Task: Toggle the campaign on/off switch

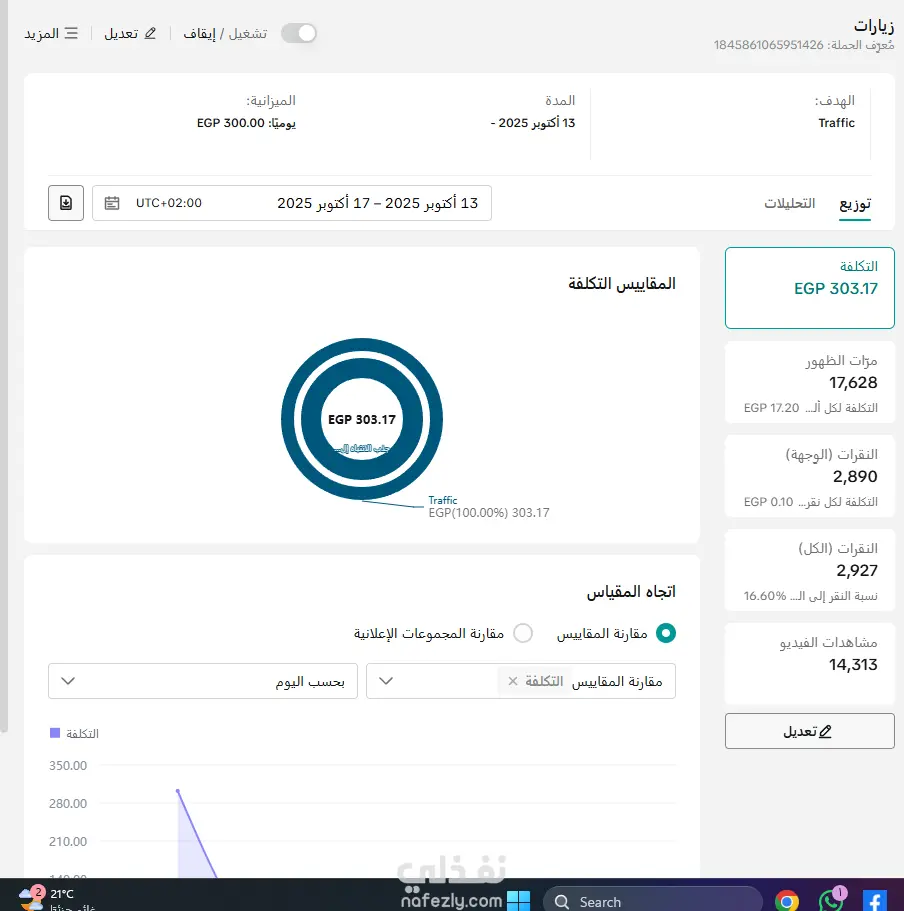Action: 299,33
